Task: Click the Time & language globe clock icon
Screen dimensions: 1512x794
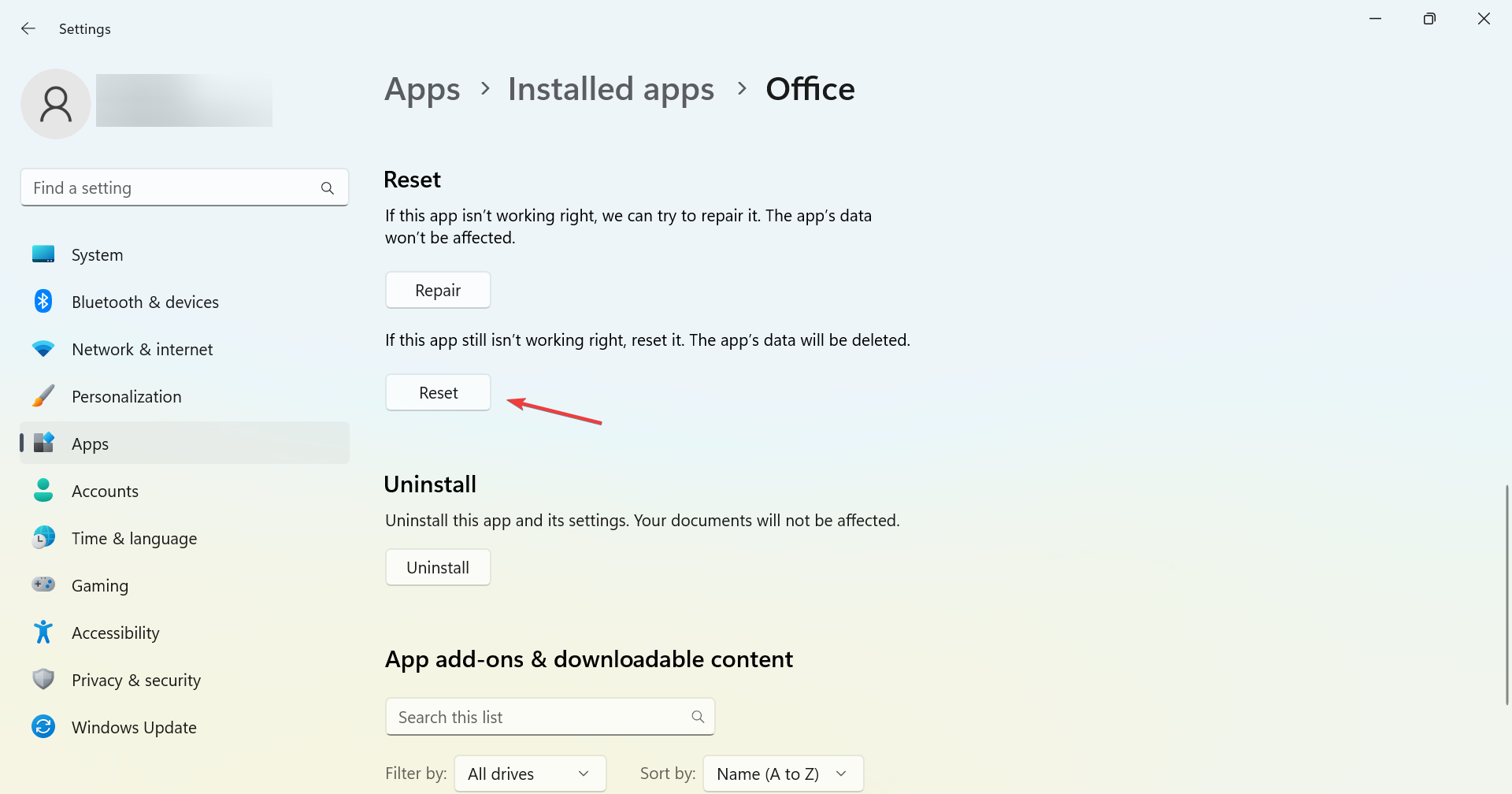Action: click(43, 538)
